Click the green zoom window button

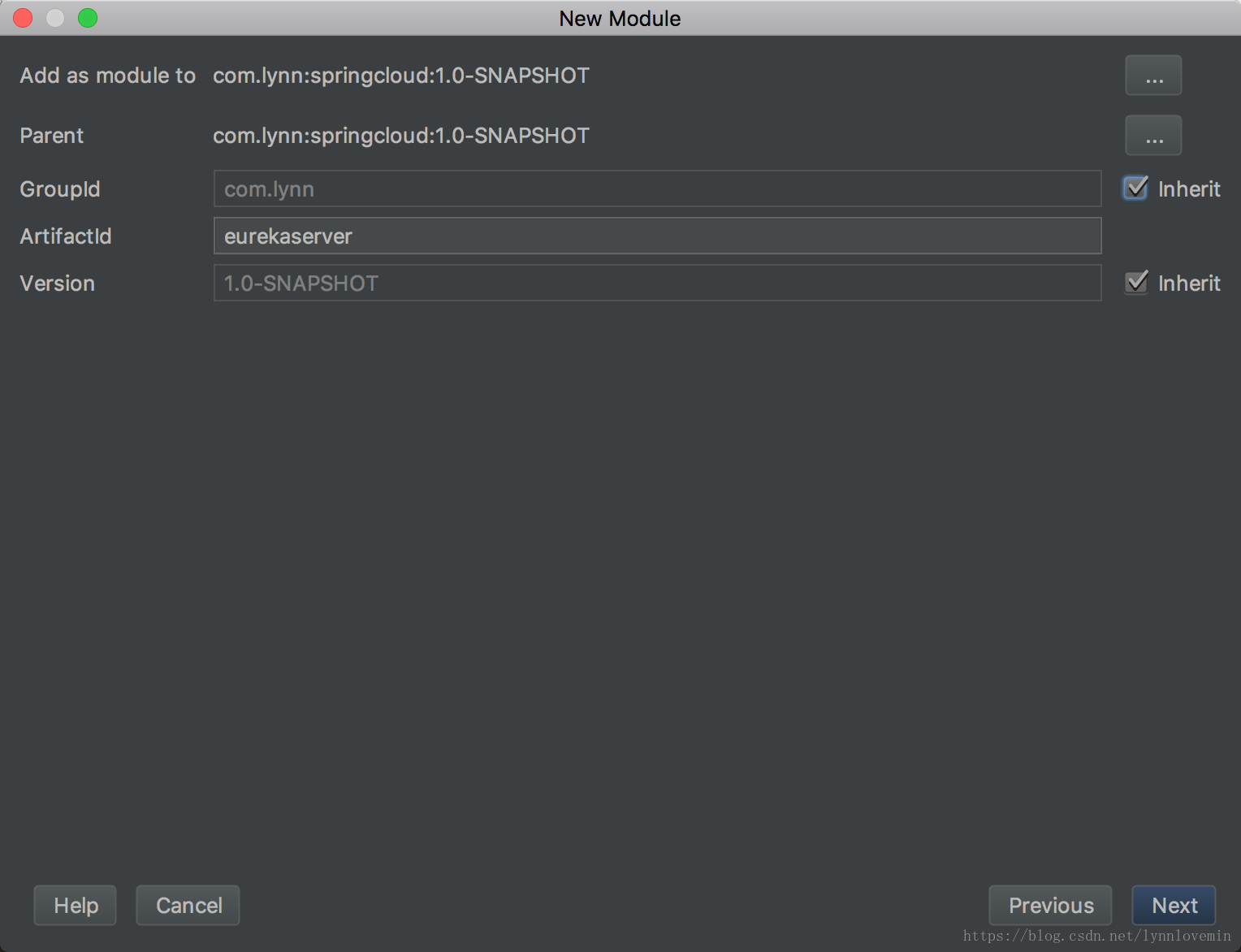(88, 18)
